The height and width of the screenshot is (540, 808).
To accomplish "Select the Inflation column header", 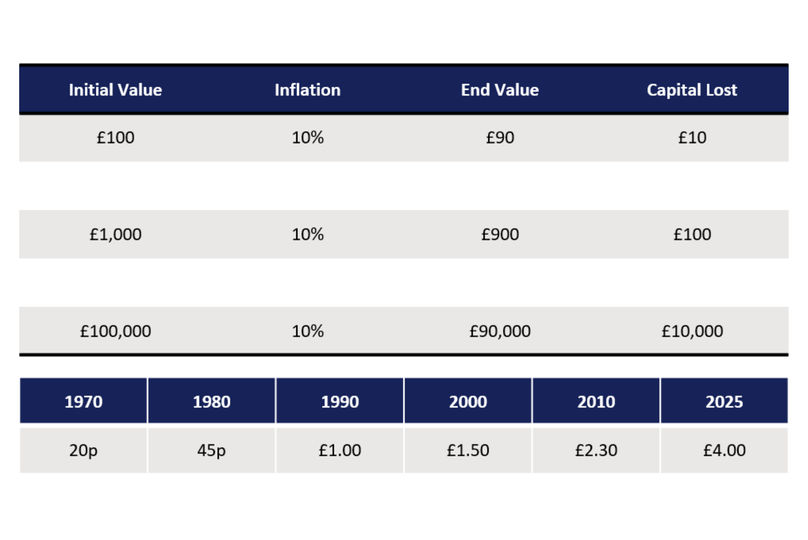I will (307, 90).
